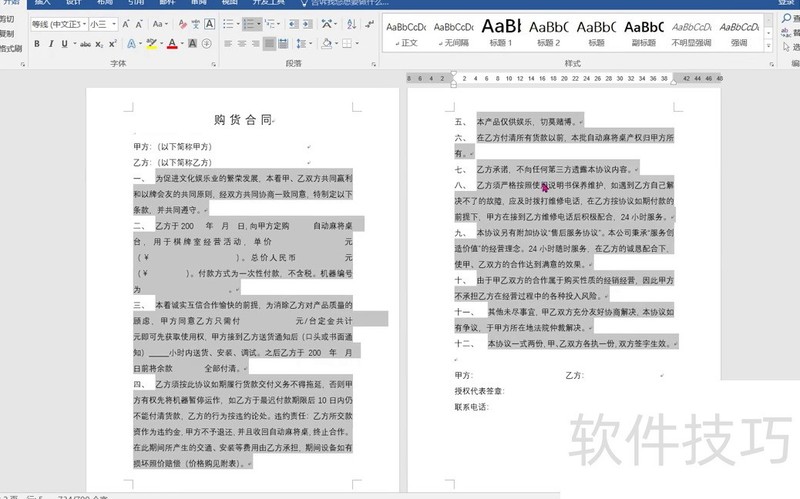Viewport: 800px width, 499px height.
Task: Apply the 正文 style
Action: (406, 33)
